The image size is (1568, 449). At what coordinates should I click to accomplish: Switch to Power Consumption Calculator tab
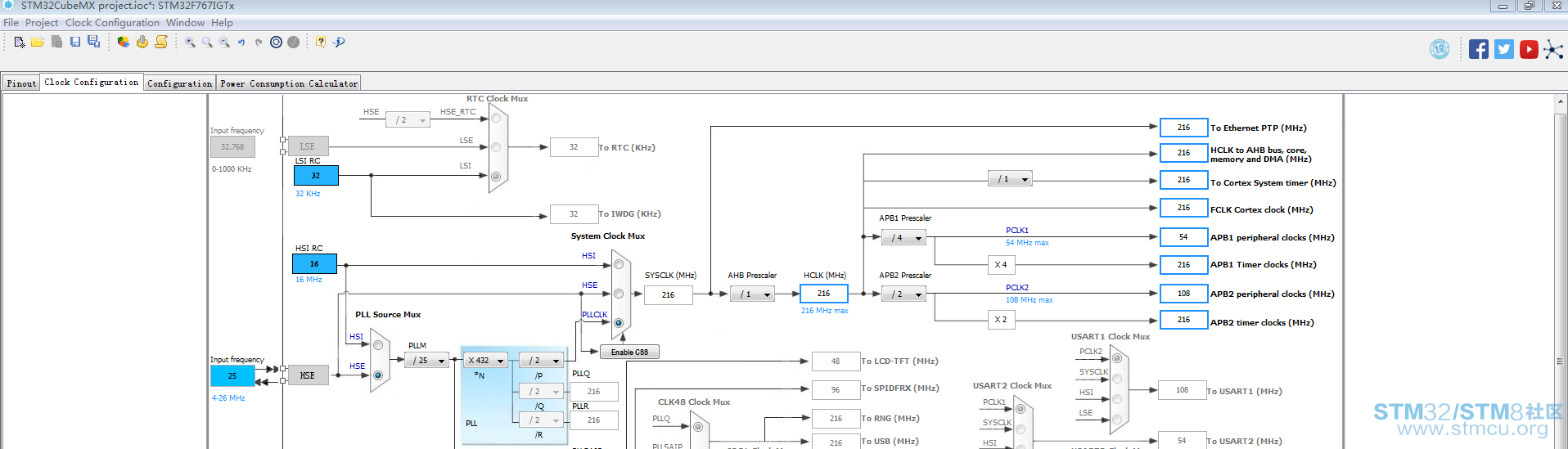click(x=289, y=83)
